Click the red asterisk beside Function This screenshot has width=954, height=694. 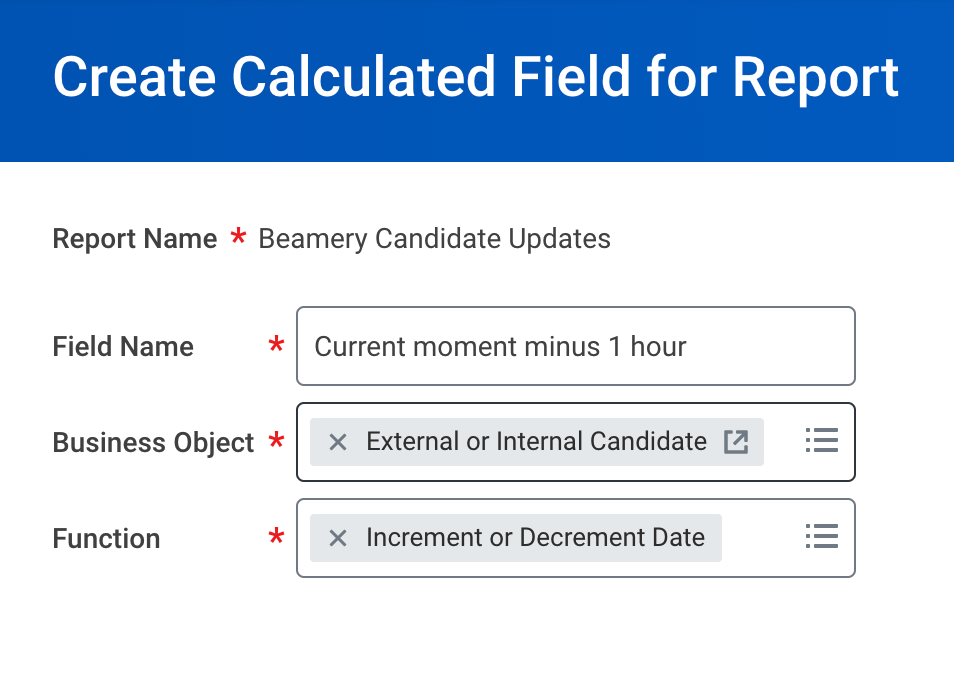(276, 536)
